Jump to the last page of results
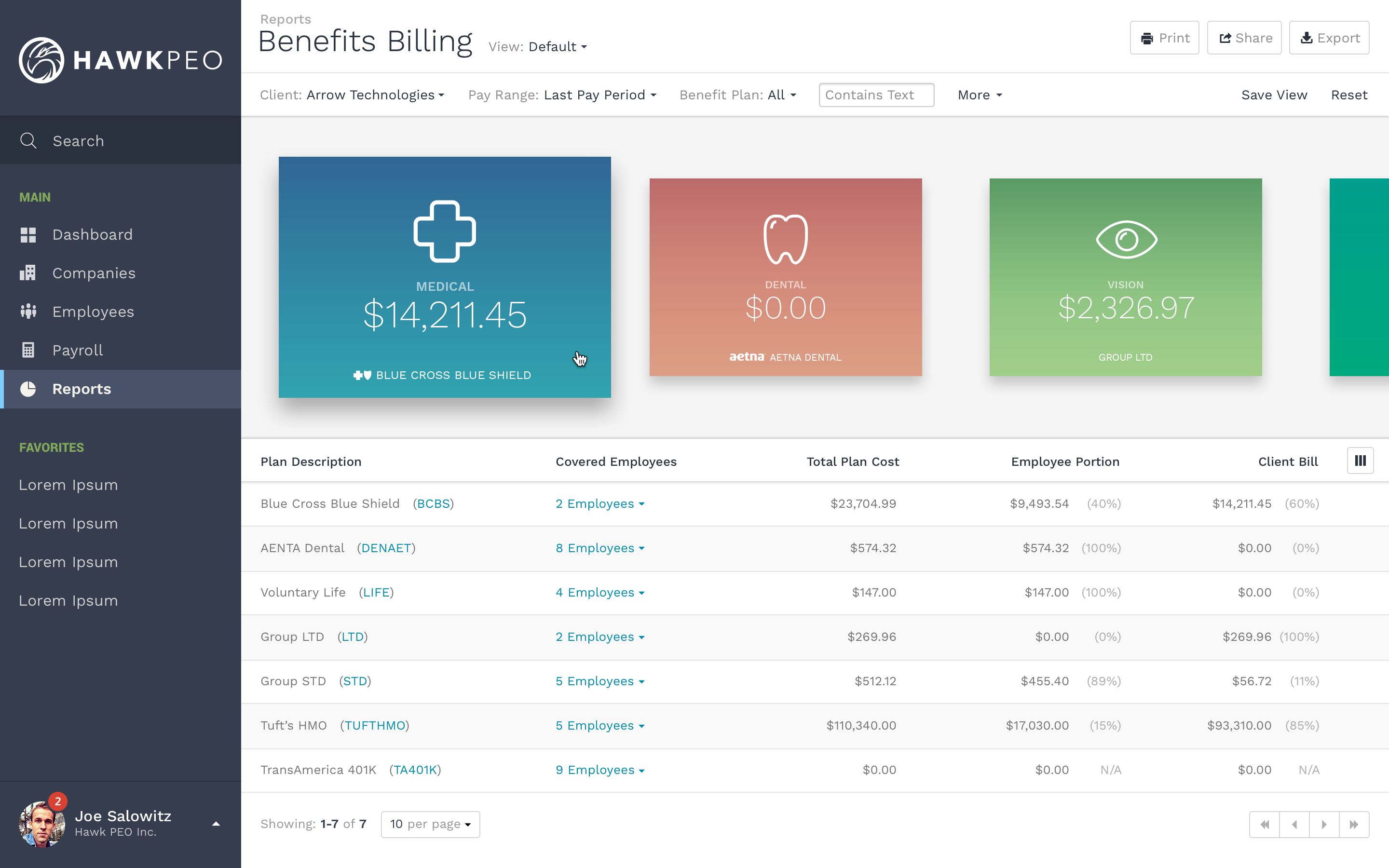This screenshot has height=868, width=1389. point(1354,825)
